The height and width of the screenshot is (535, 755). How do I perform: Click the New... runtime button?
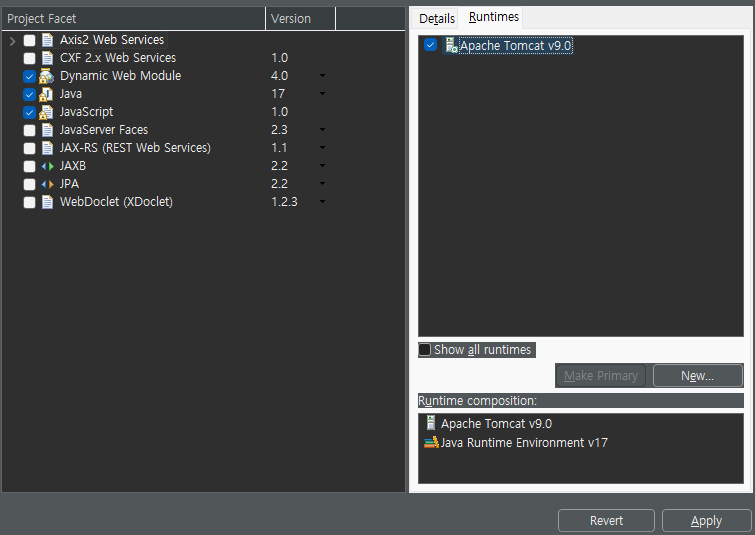click(x=697, y=376)
